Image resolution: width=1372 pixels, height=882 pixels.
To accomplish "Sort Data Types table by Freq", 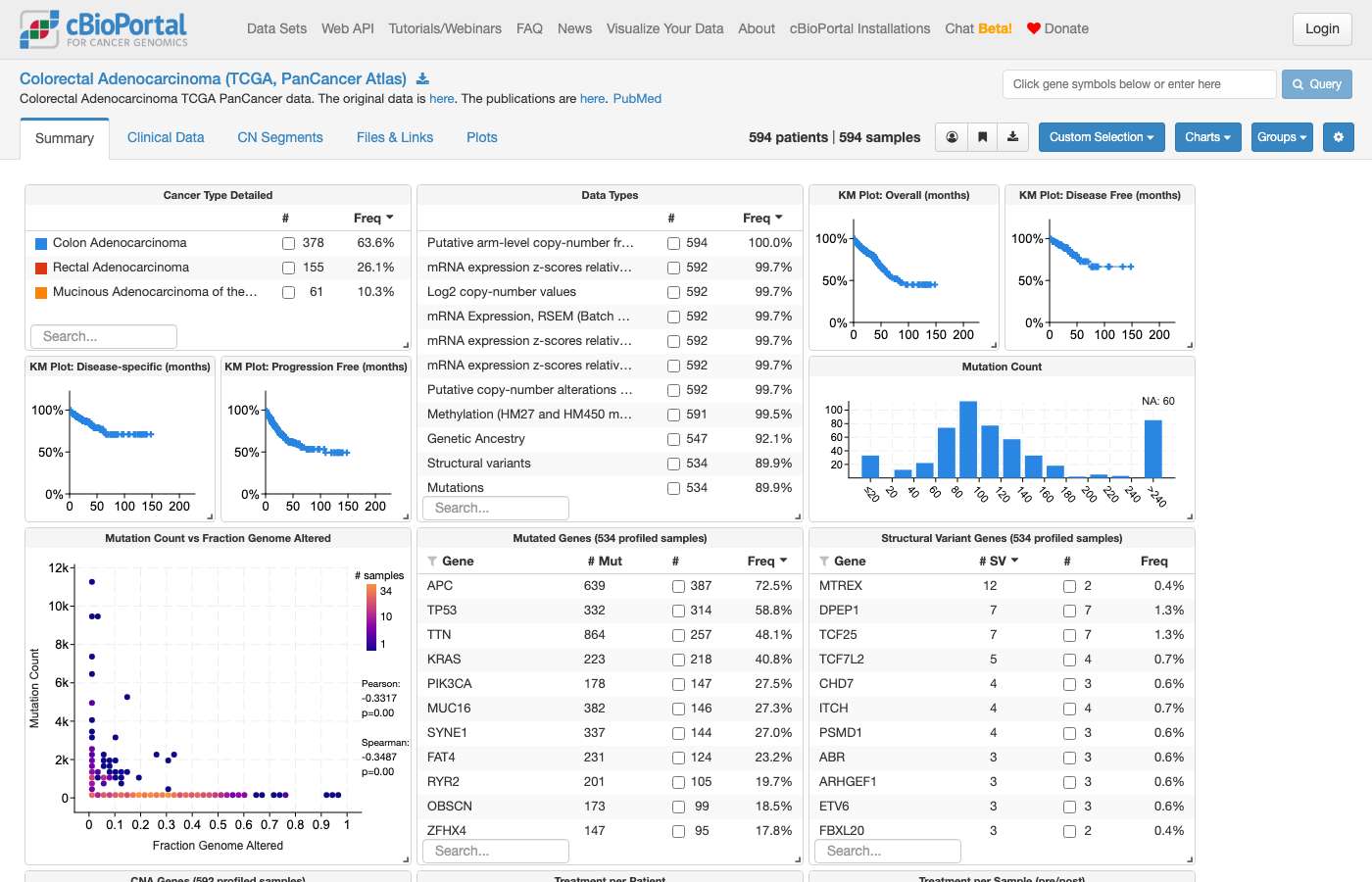I will 762,218.
